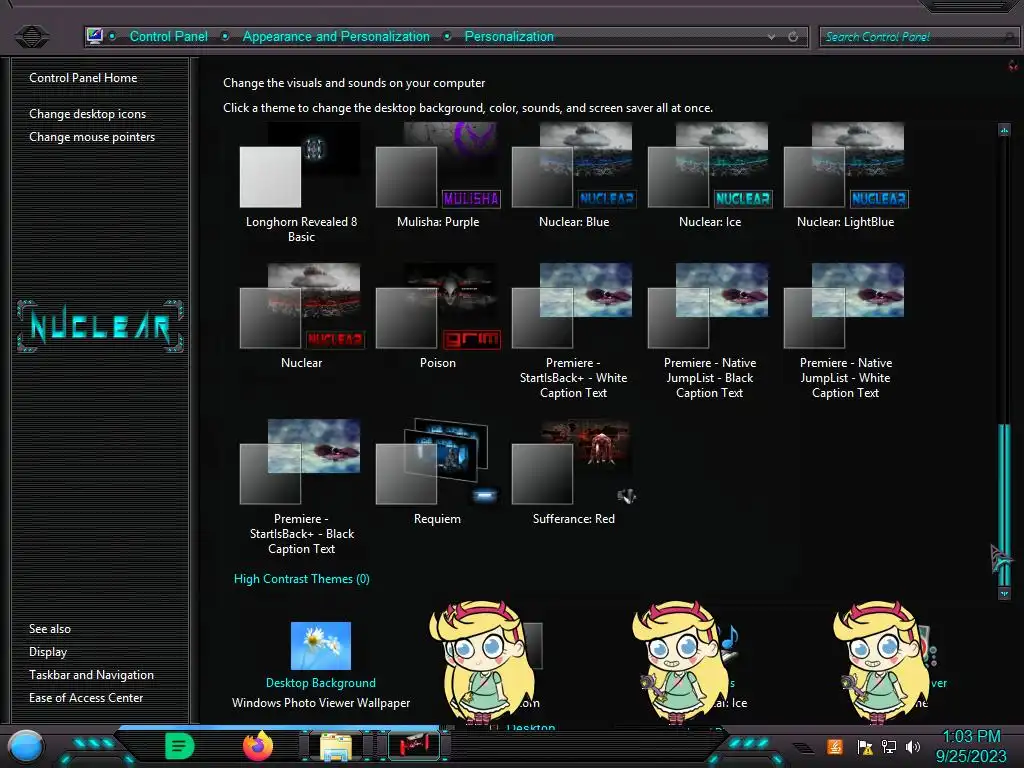1024x768 pixels.
Task: Launch Firefox from the taskbar
Action: tap(258, 746)
